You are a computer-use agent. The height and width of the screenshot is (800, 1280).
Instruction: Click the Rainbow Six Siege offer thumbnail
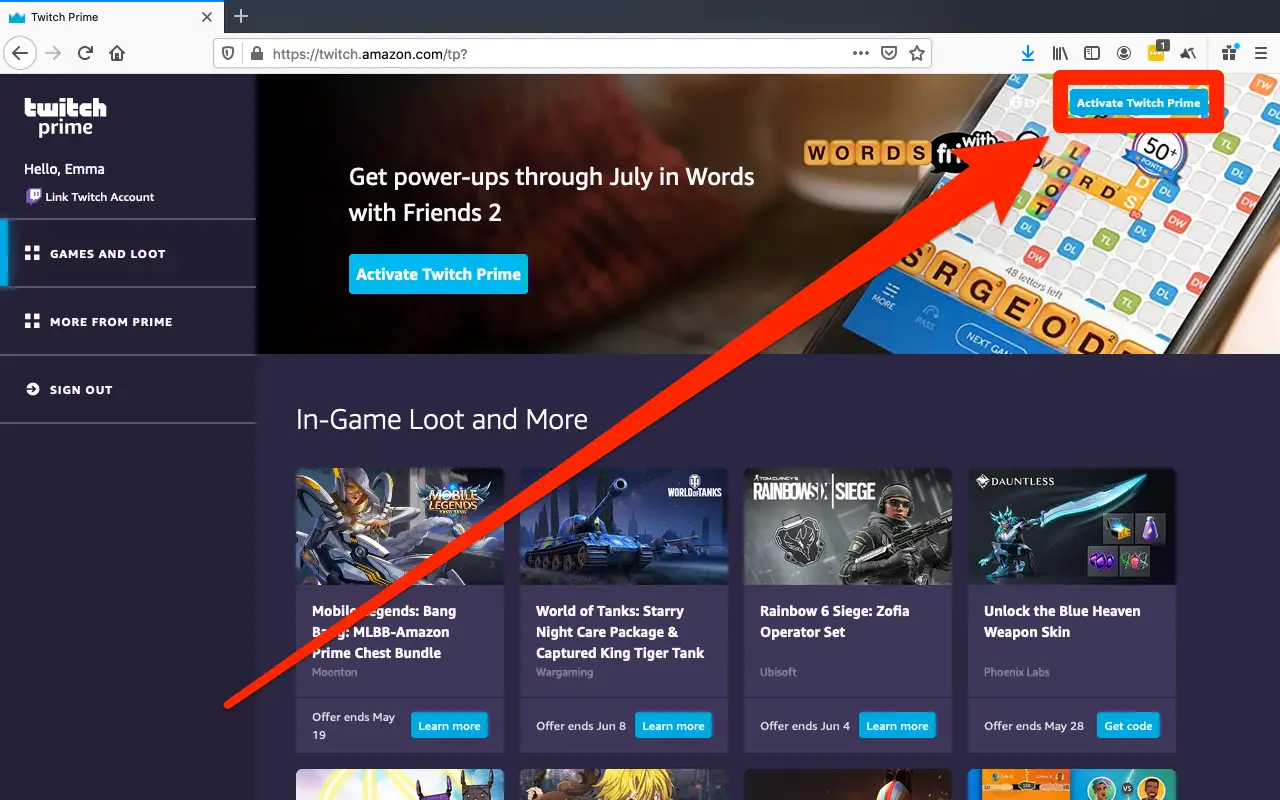[x=847, y=526]
